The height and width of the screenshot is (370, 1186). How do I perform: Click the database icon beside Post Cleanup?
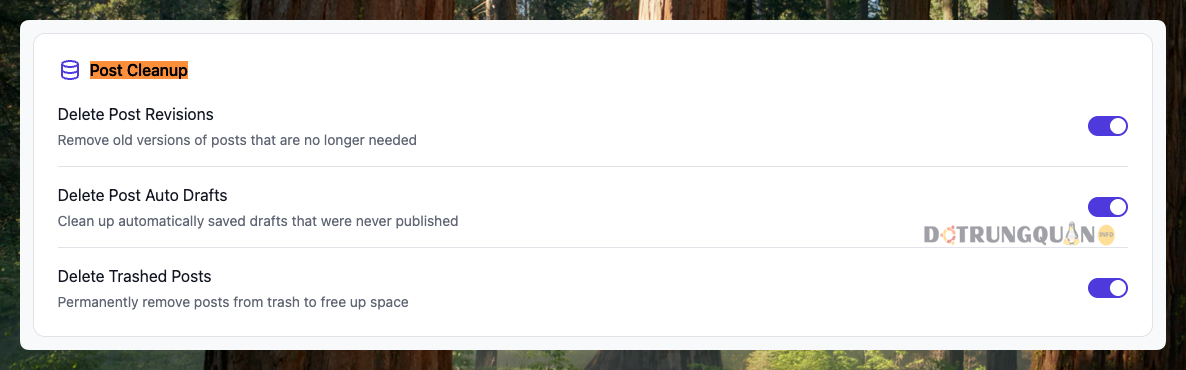(x=70, y=70)
